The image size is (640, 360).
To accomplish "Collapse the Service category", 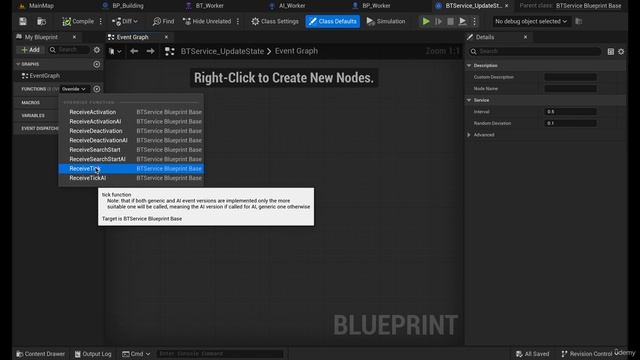I will tap(469, 100).
